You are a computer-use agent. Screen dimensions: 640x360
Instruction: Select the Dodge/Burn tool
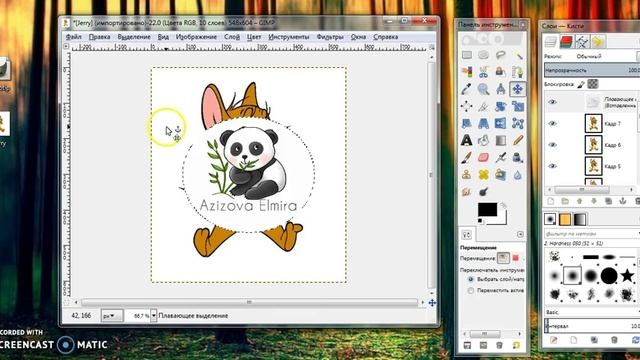point(484,191)
